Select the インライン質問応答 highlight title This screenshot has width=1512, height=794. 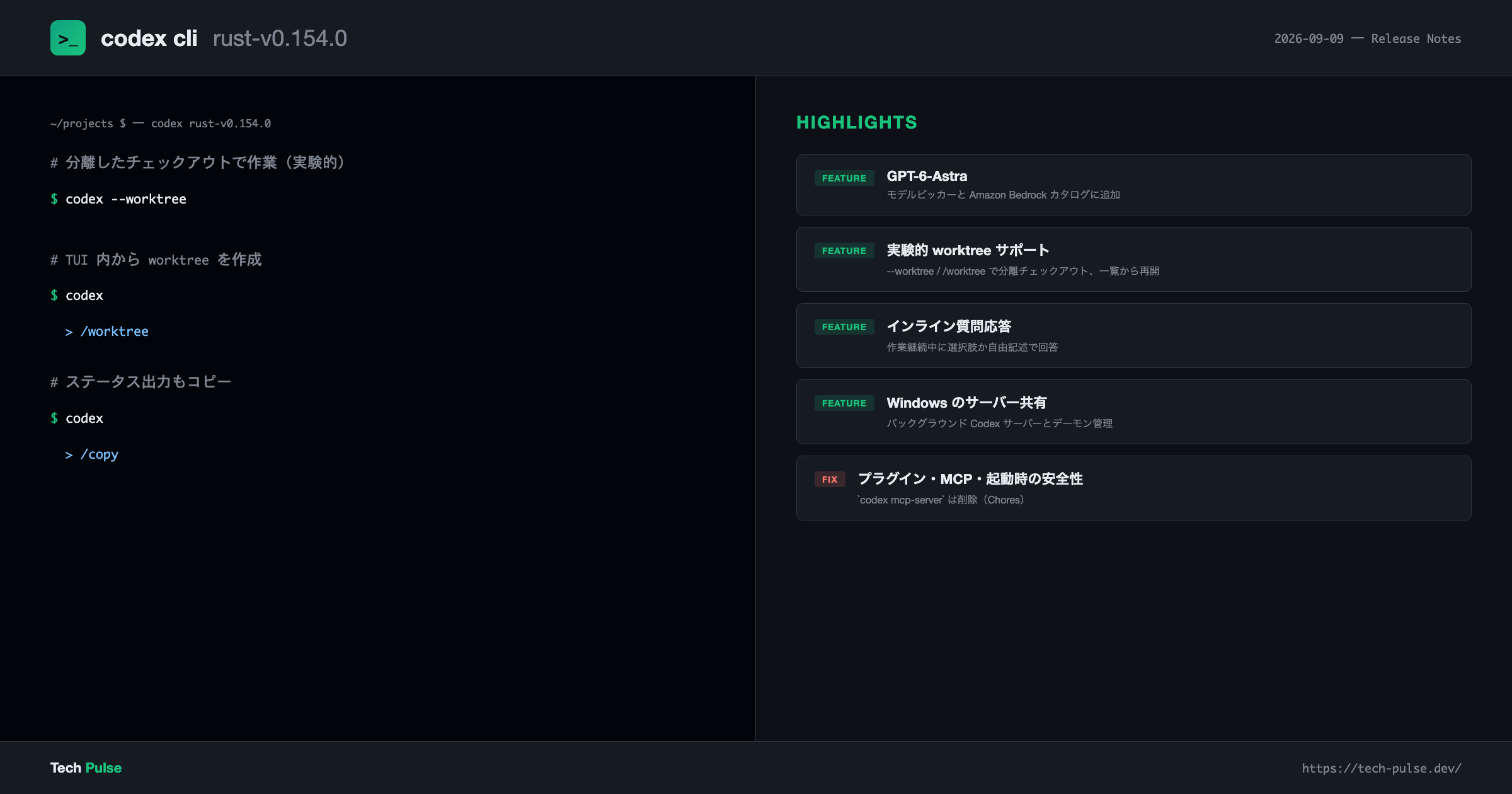[x=949, y=326]
